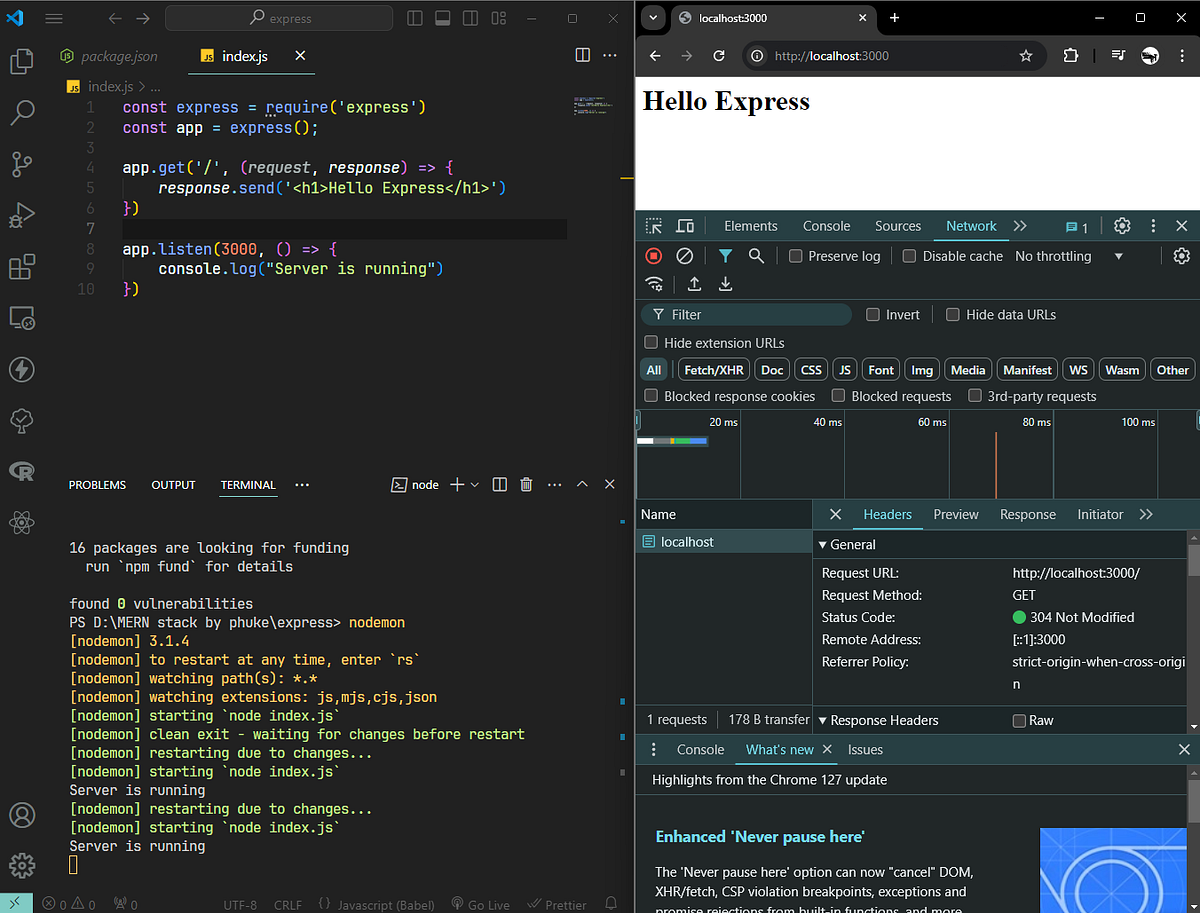Switch to the Console tab in DevTools
Viewport: 1200px width, 913px height.
[x=826, y=226]
